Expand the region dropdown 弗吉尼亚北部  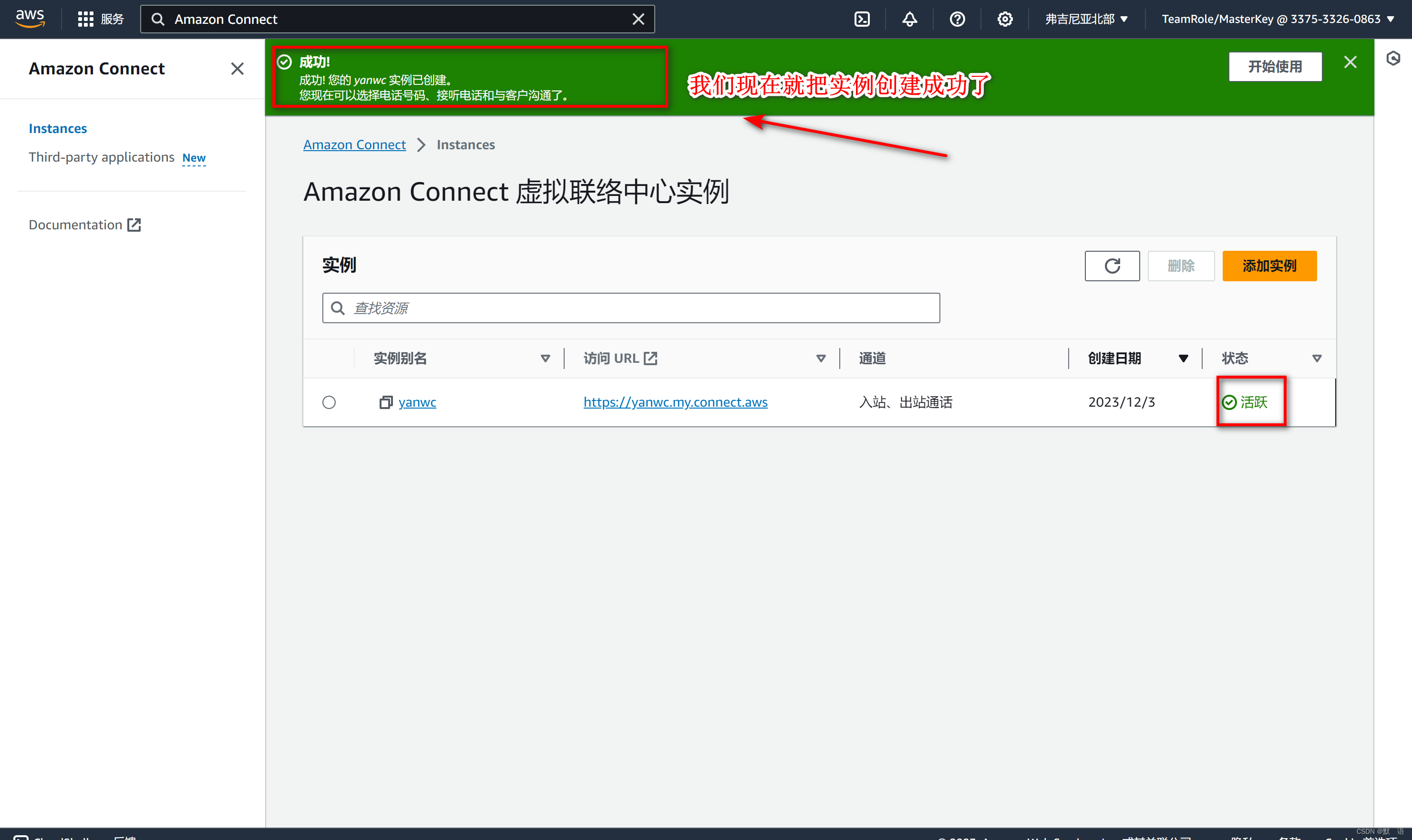1086,19
